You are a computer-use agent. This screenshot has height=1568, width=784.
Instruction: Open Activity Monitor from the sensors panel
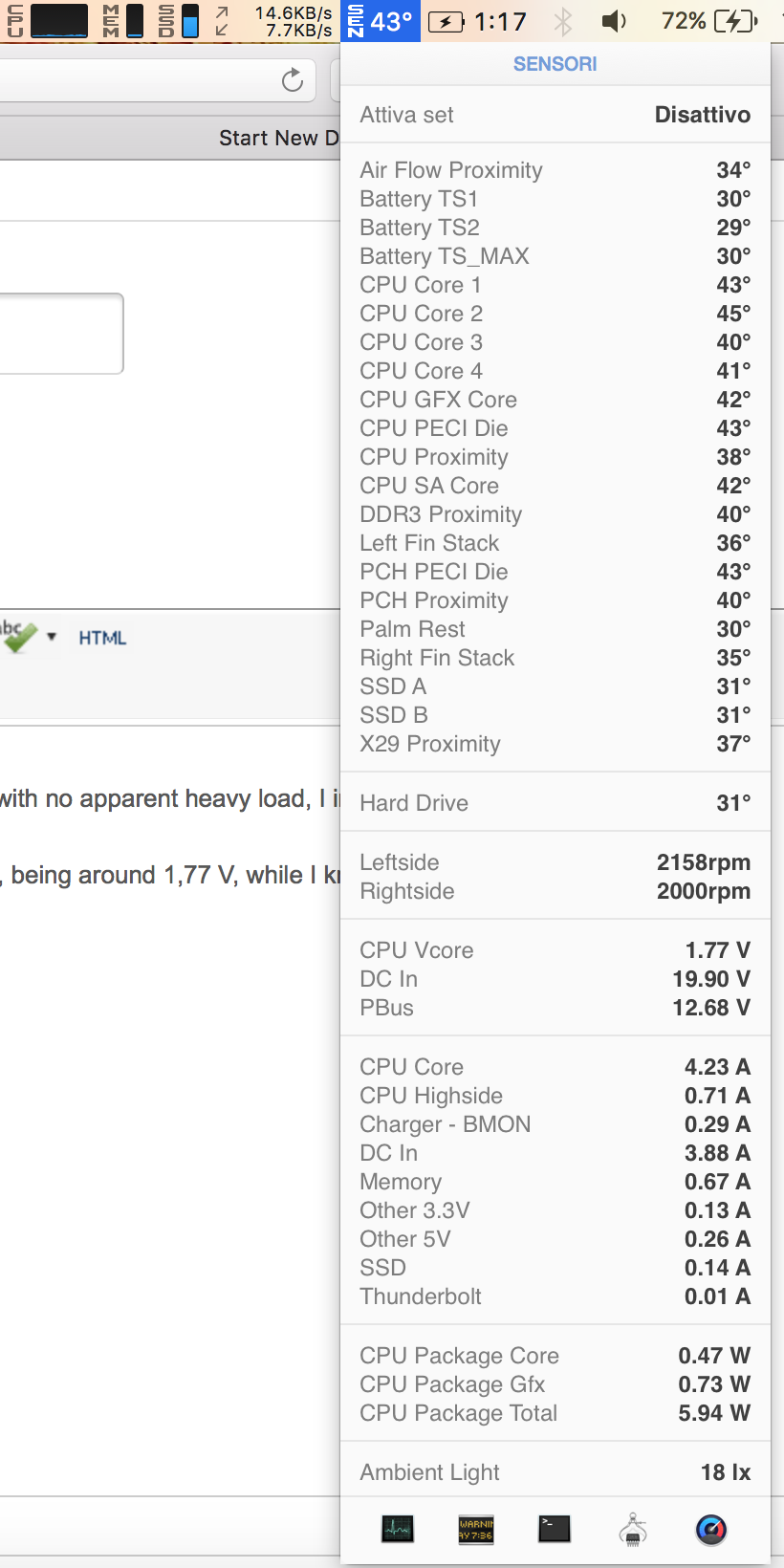(x=398, y=1529)
